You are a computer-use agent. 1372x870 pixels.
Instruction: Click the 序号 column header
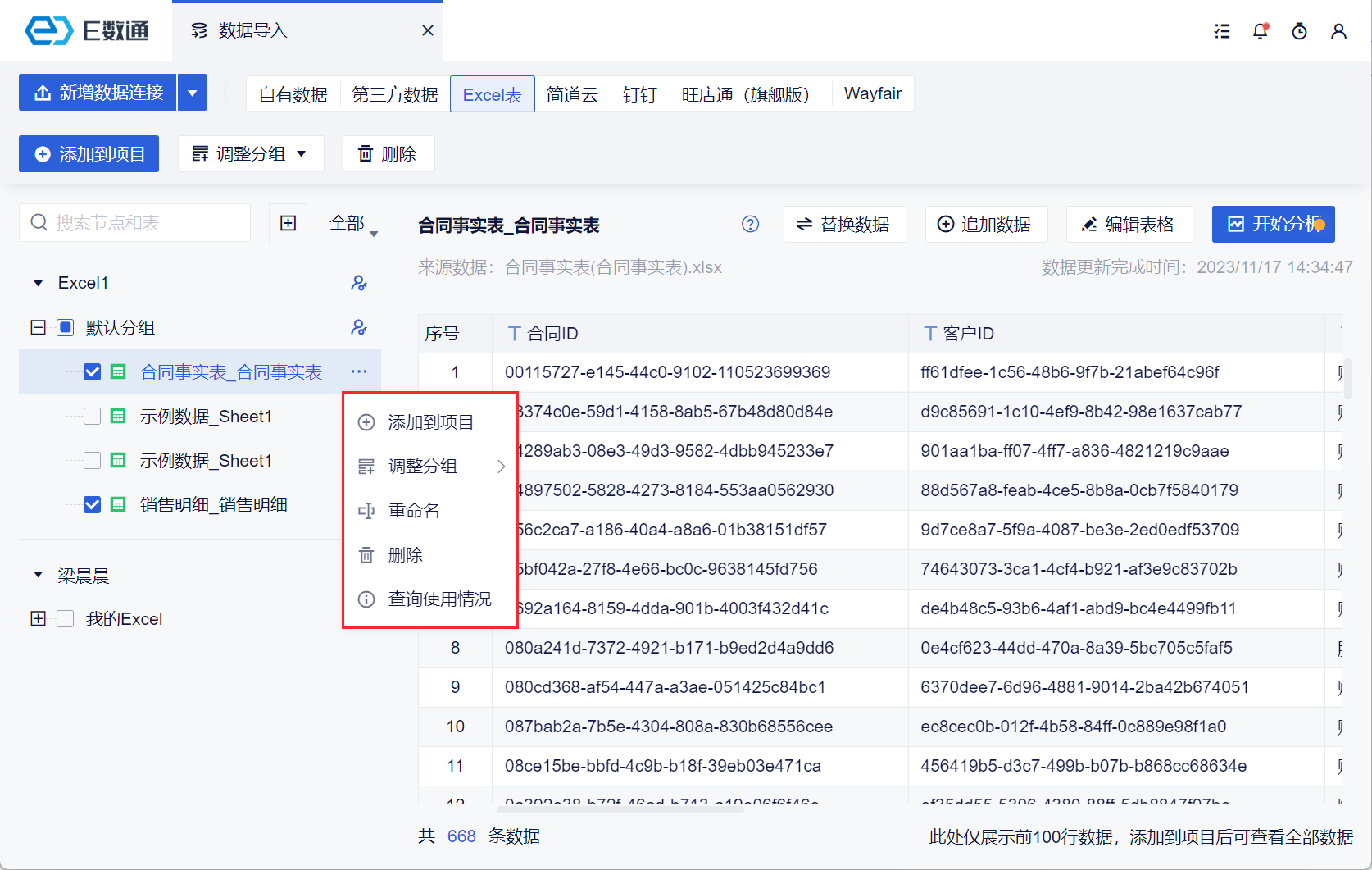pos(455,334)
